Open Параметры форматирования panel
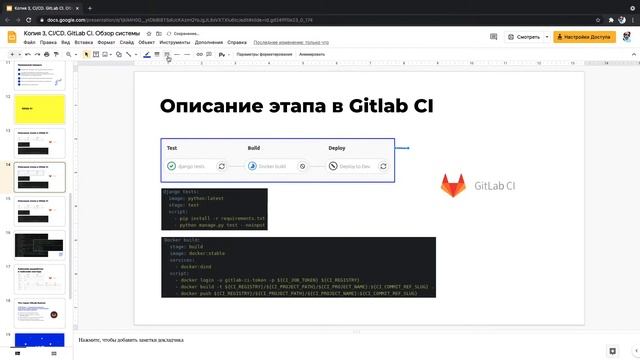The height and width of the screenshot is (360, 640). pos(264,54)
